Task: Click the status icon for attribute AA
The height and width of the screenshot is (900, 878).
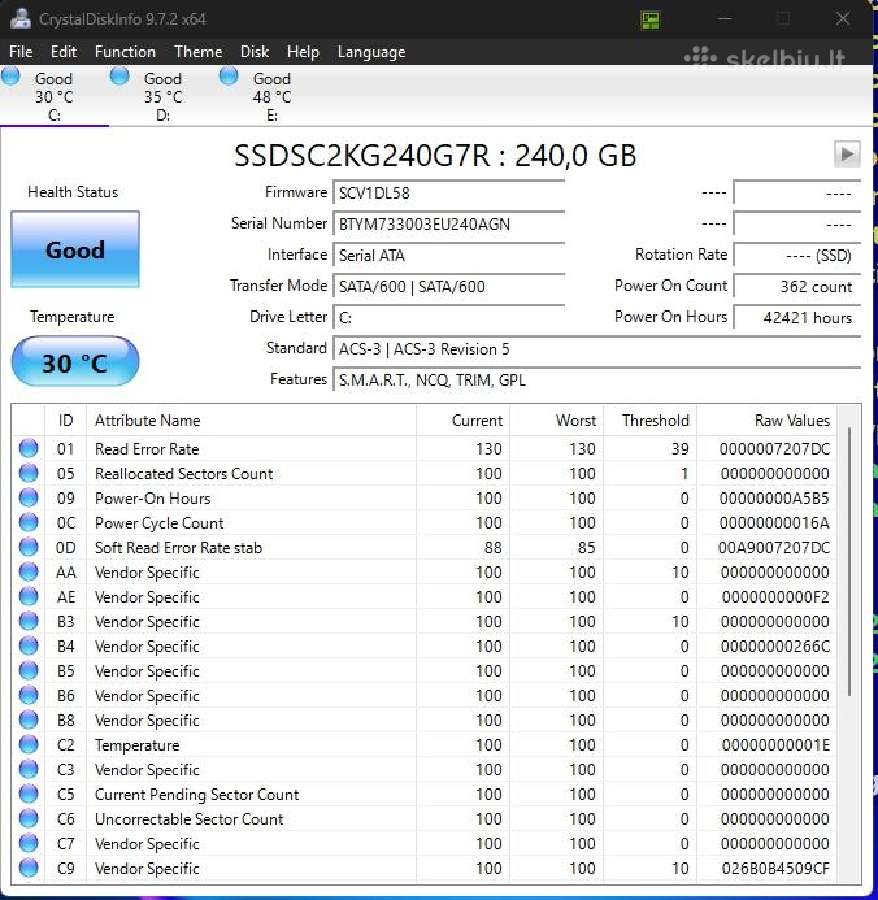Action: (28, 572)
